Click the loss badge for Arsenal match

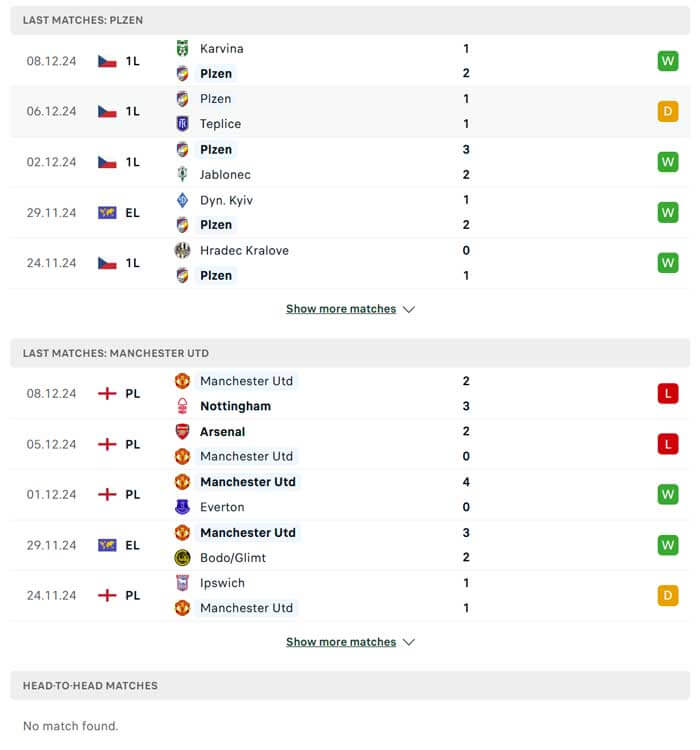click(667, 444)
